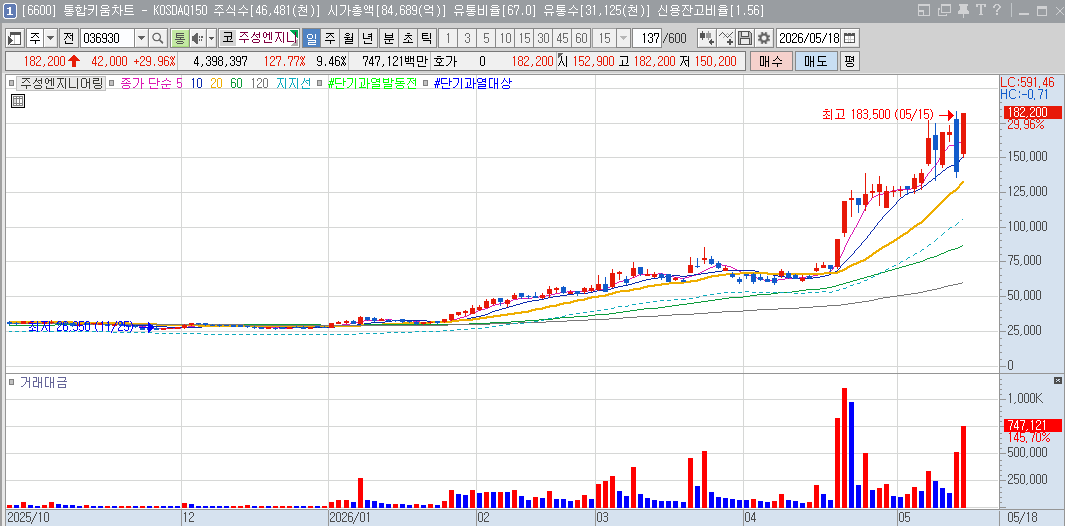Click the trade volume value 4,398,397
This screenshot has width=1065, height=526.
click(220, 61)
